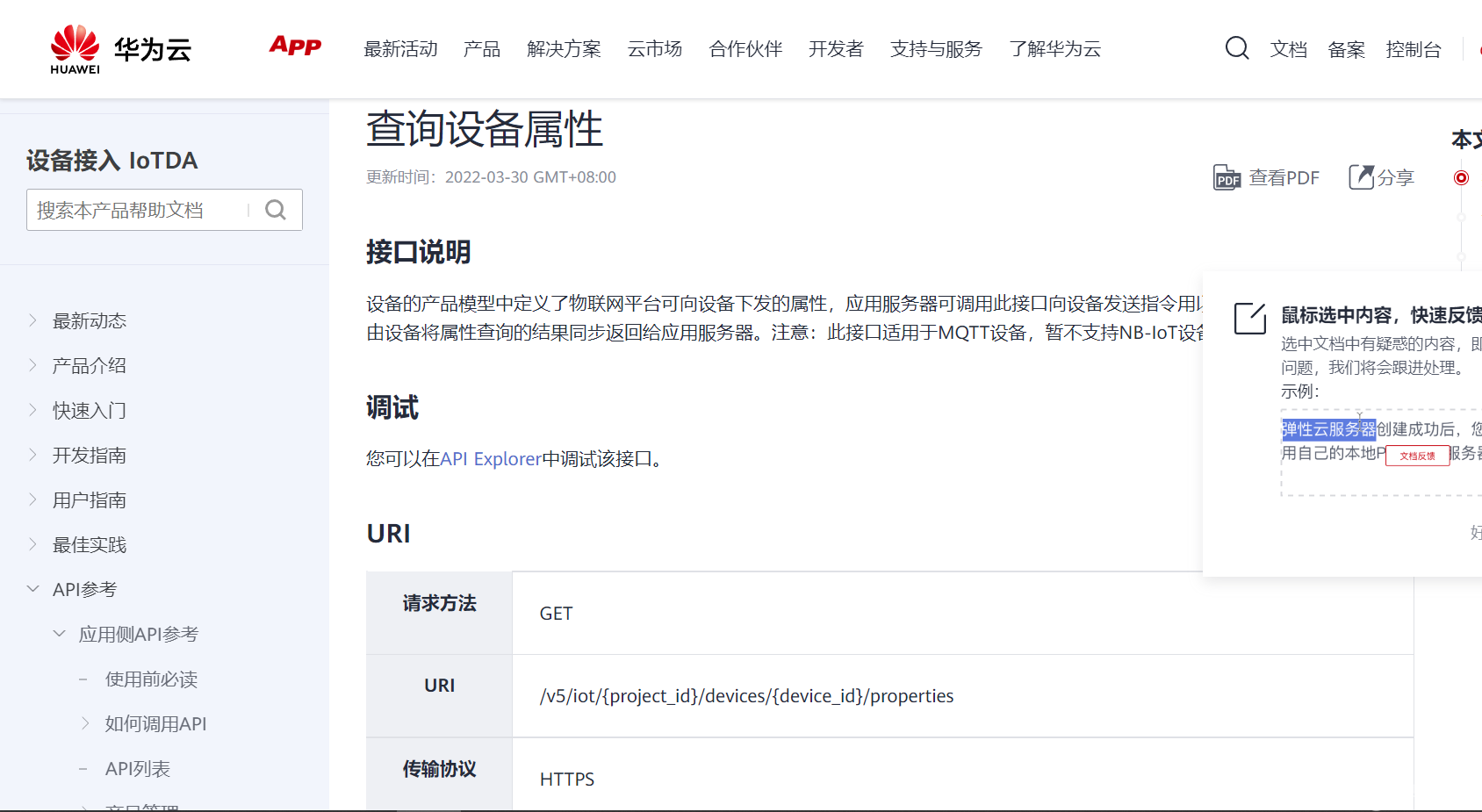Open the 控制台 console link

pos(1414,50)
